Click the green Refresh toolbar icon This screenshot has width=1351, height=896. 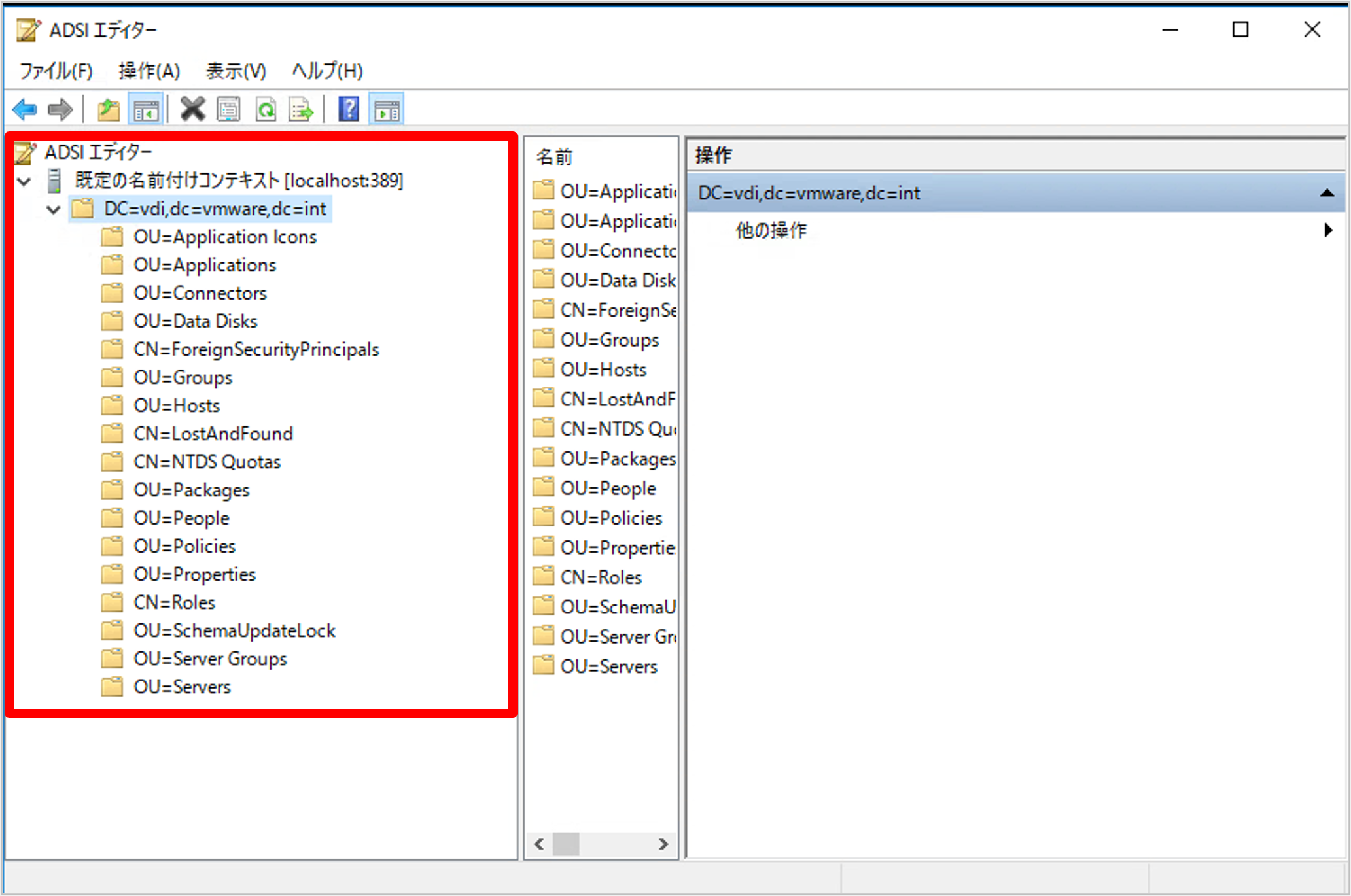[266, 109]
